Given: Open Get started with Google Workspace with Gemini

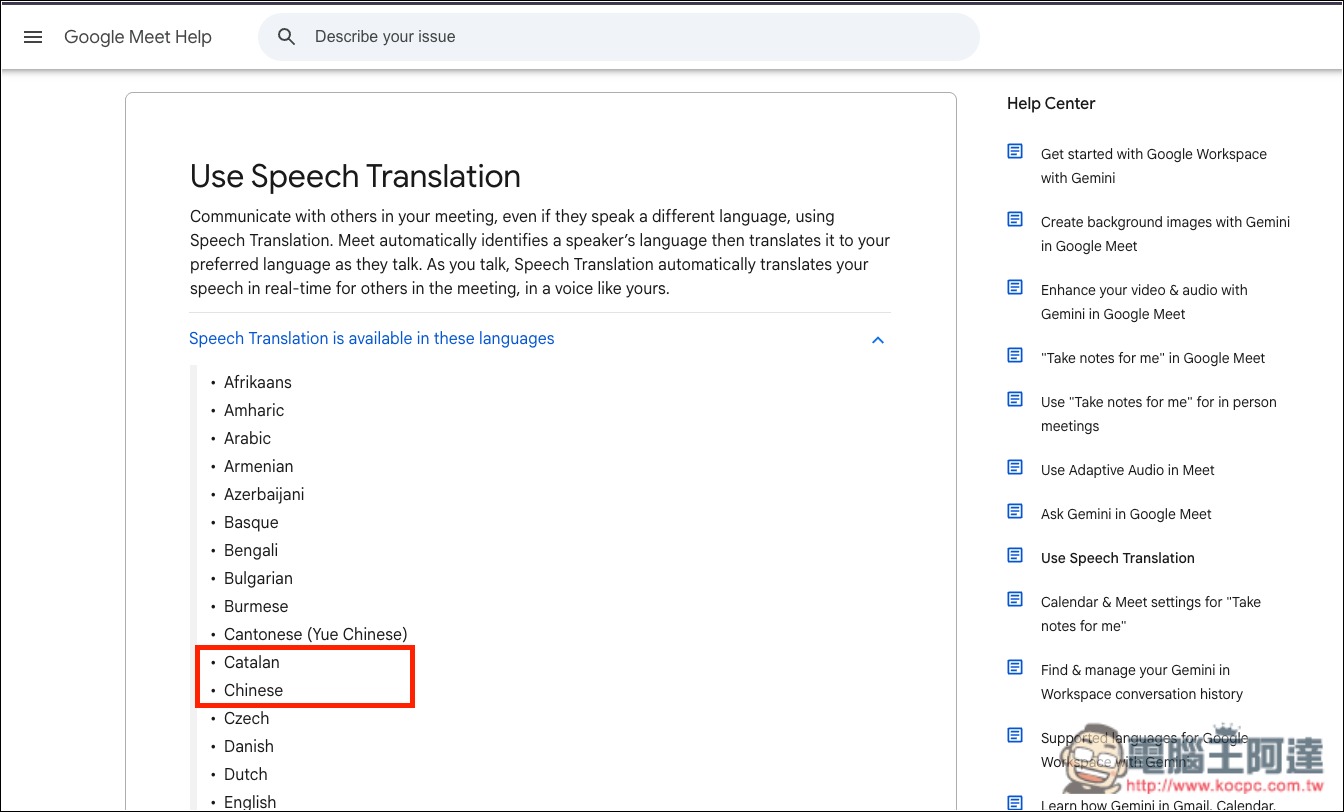Looking at the screenshot, I should click(1154, 166).
